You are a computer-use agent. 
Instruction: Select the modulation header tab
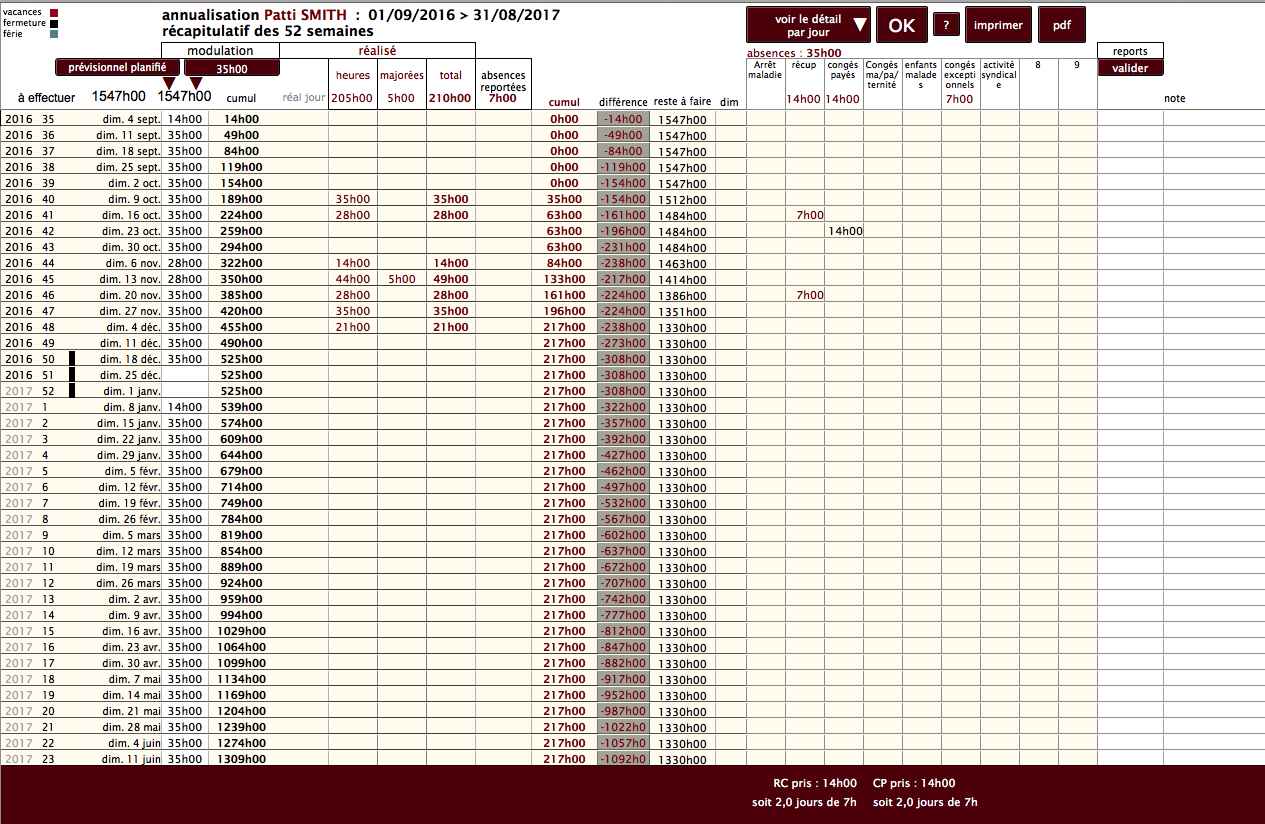(220, 50)
